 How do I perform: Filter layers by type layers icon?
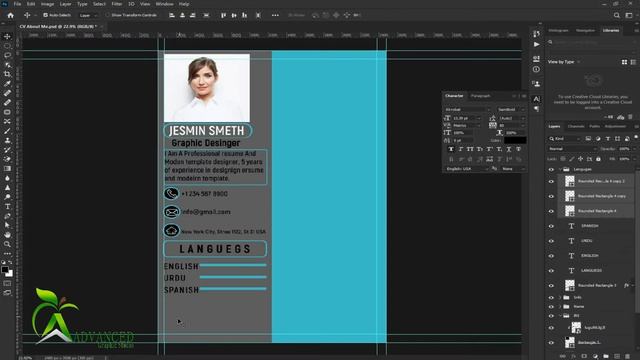(x=608, y=139)
